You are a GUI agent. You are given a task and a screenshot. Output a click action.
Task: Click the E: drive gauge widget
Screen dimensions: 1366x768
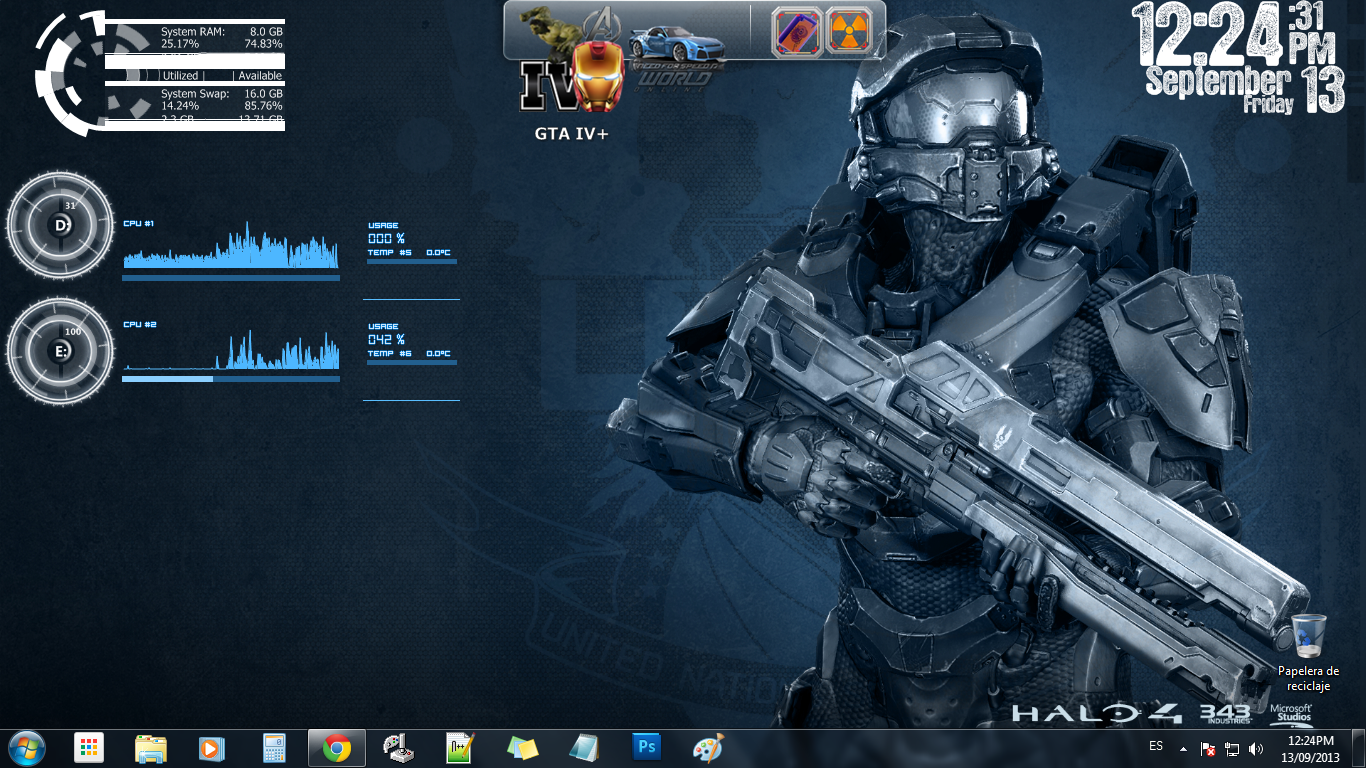coord(61,351)
